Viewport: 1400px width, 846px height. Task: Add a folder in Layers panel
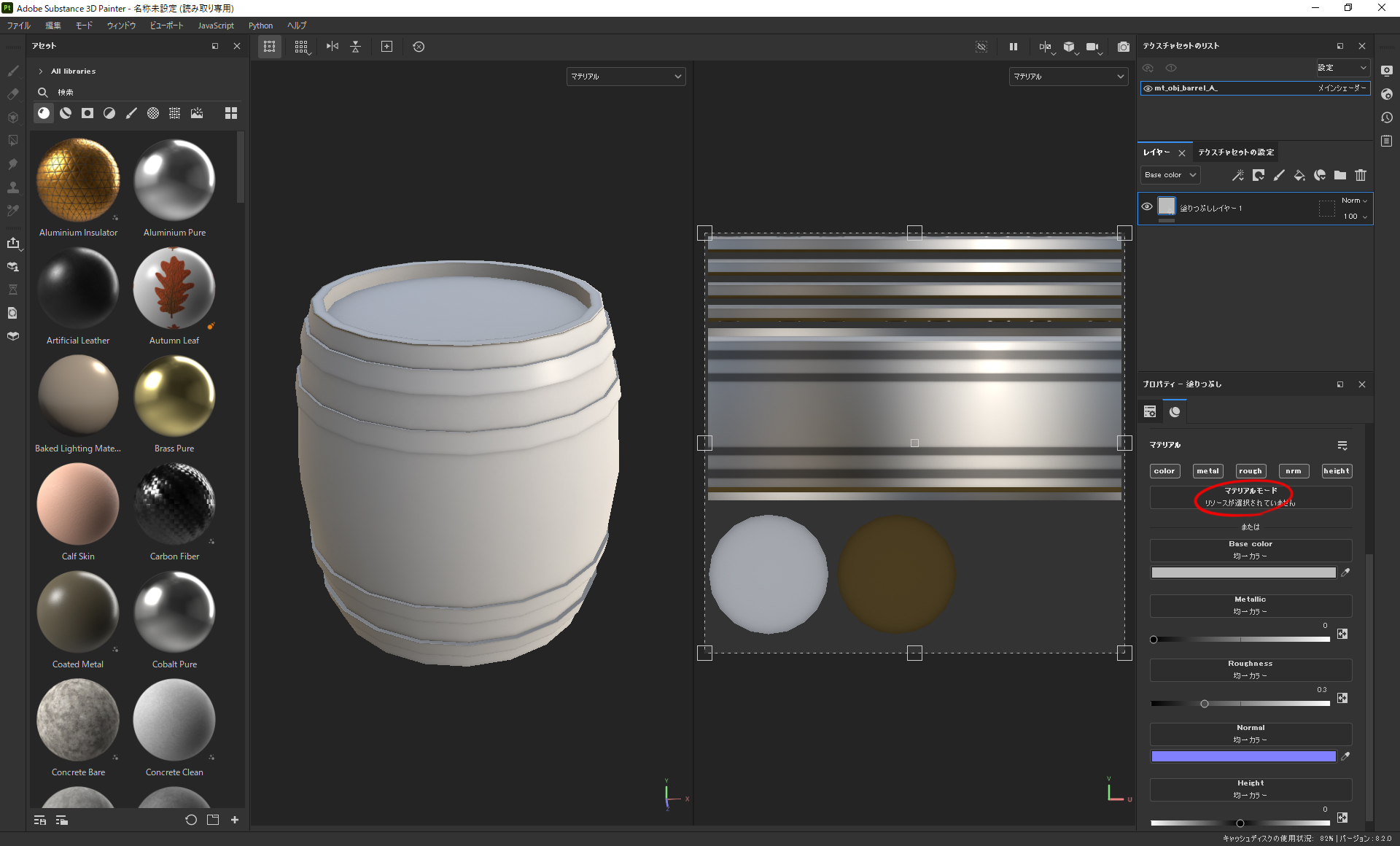tap(1340, 175)
